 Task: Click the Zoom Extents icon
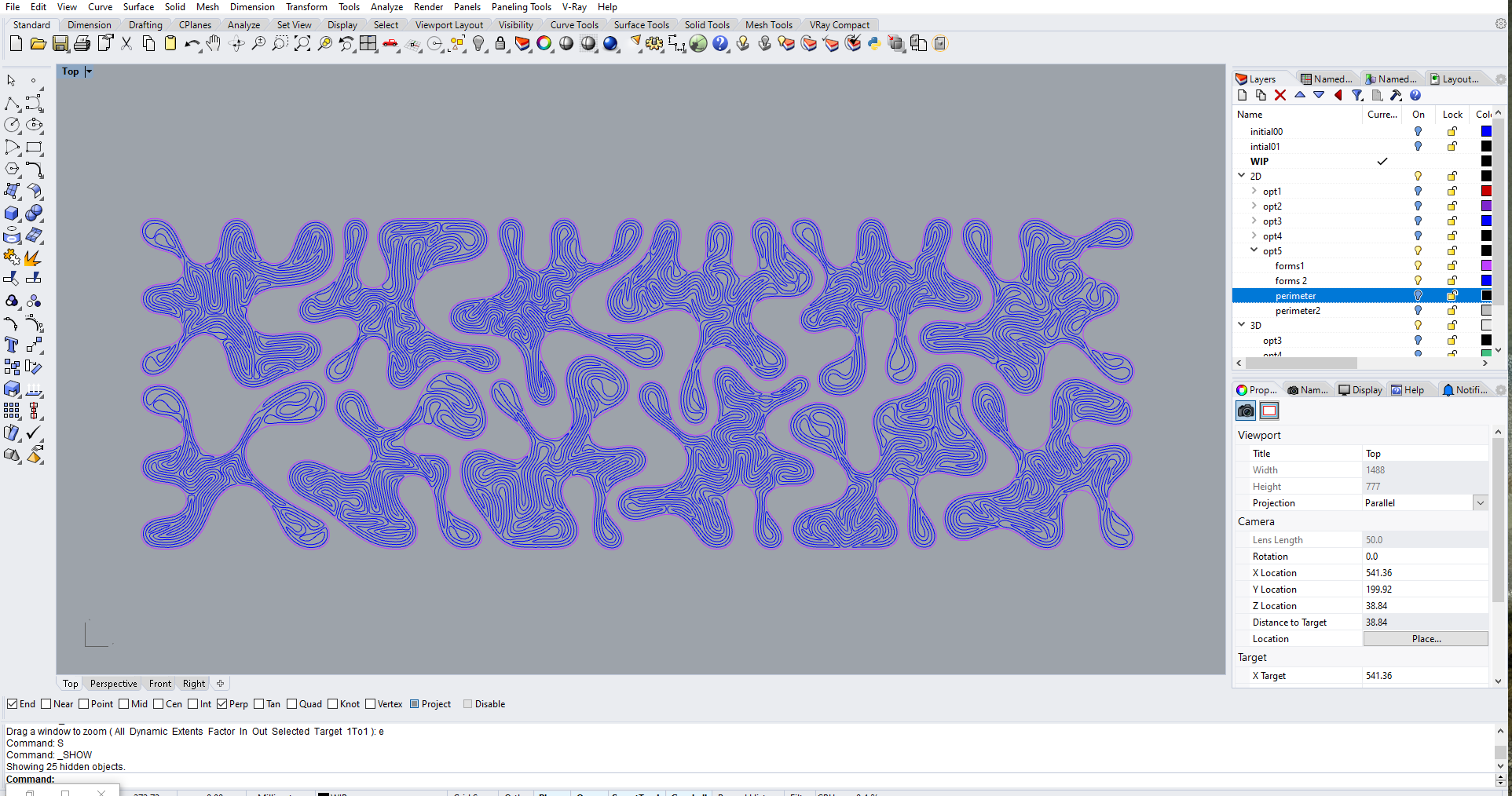tap(302, 44)
